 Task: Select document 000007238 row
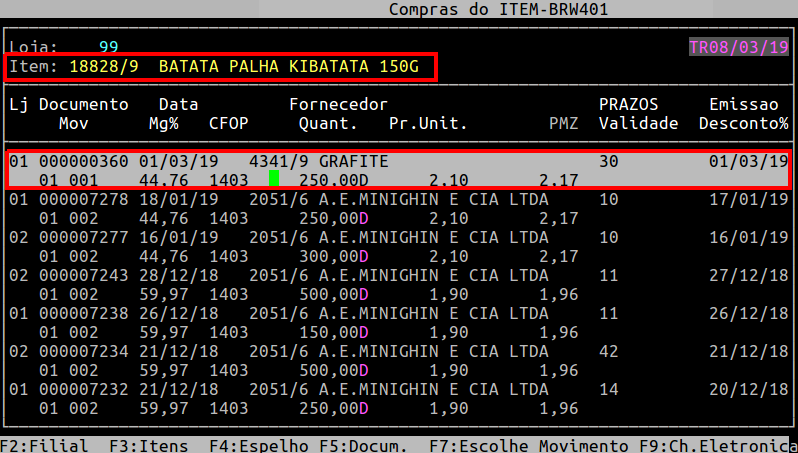point(83,313)
